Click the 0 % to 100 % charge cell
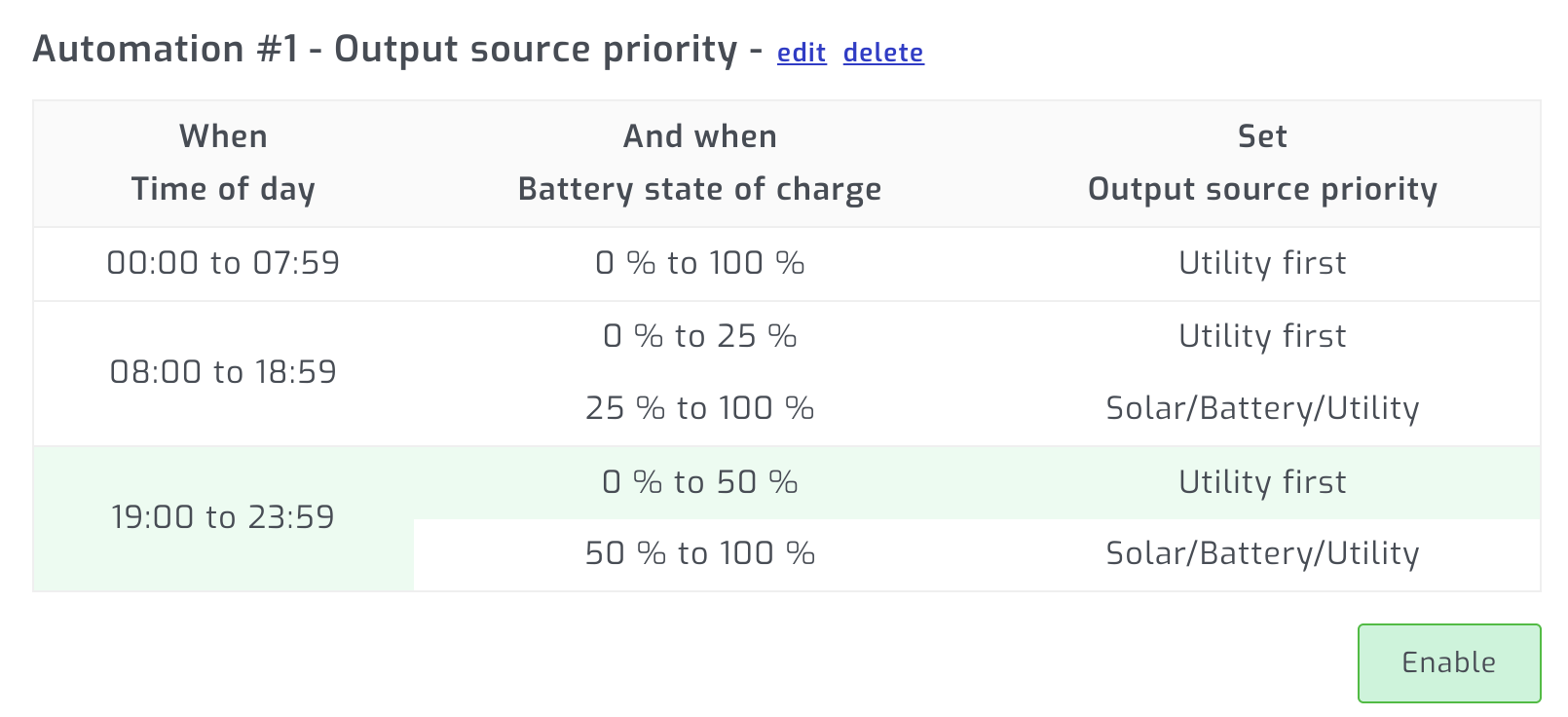This screenshot has height=717, width=1568. tap(699, 263)
